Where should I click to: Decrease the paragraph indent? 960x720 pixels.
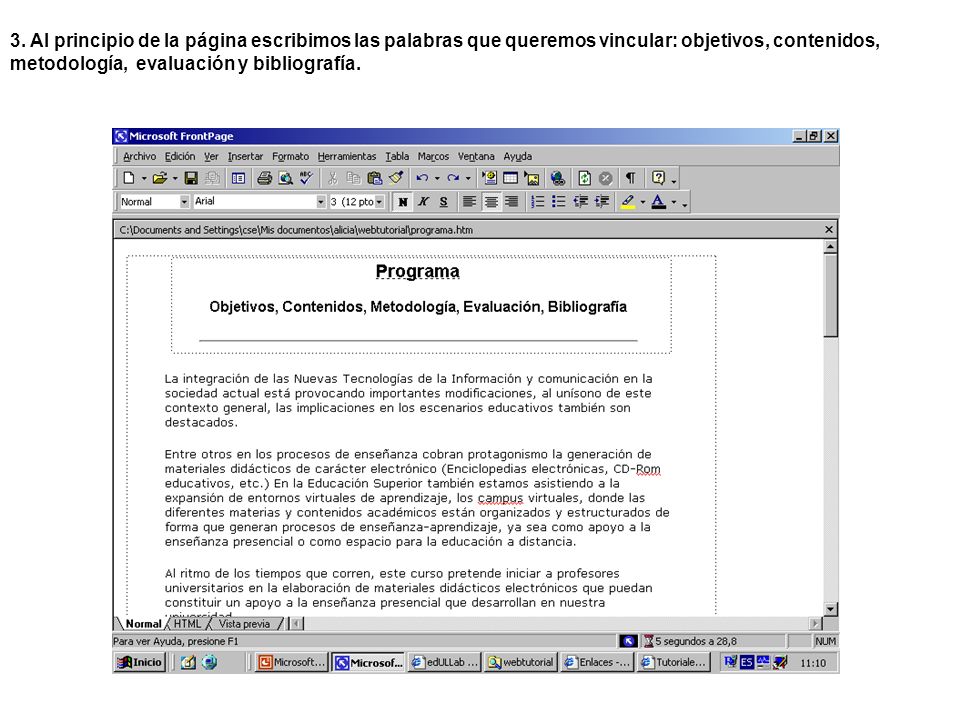(580, 201)
